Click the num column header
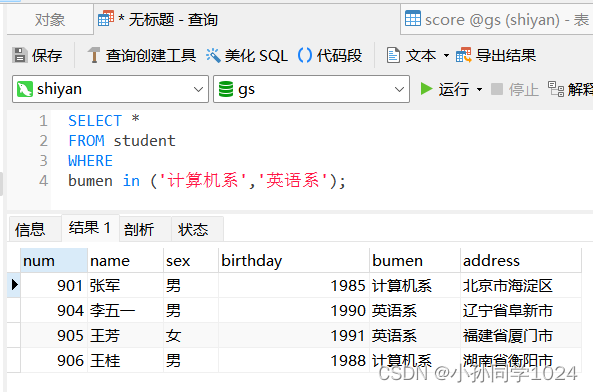593x392 pixels. click(54, 260)
